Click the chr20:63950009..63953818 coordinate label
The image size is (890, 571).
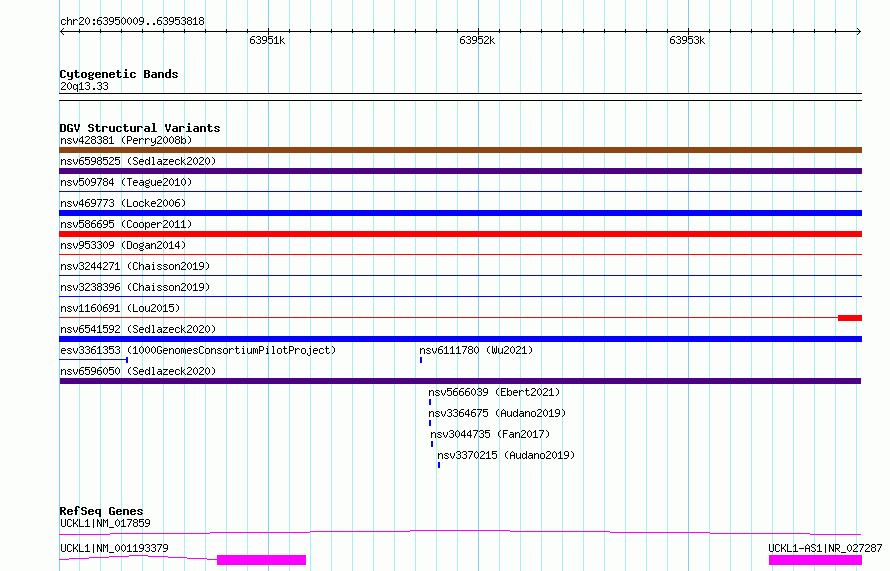coord(132,21)
